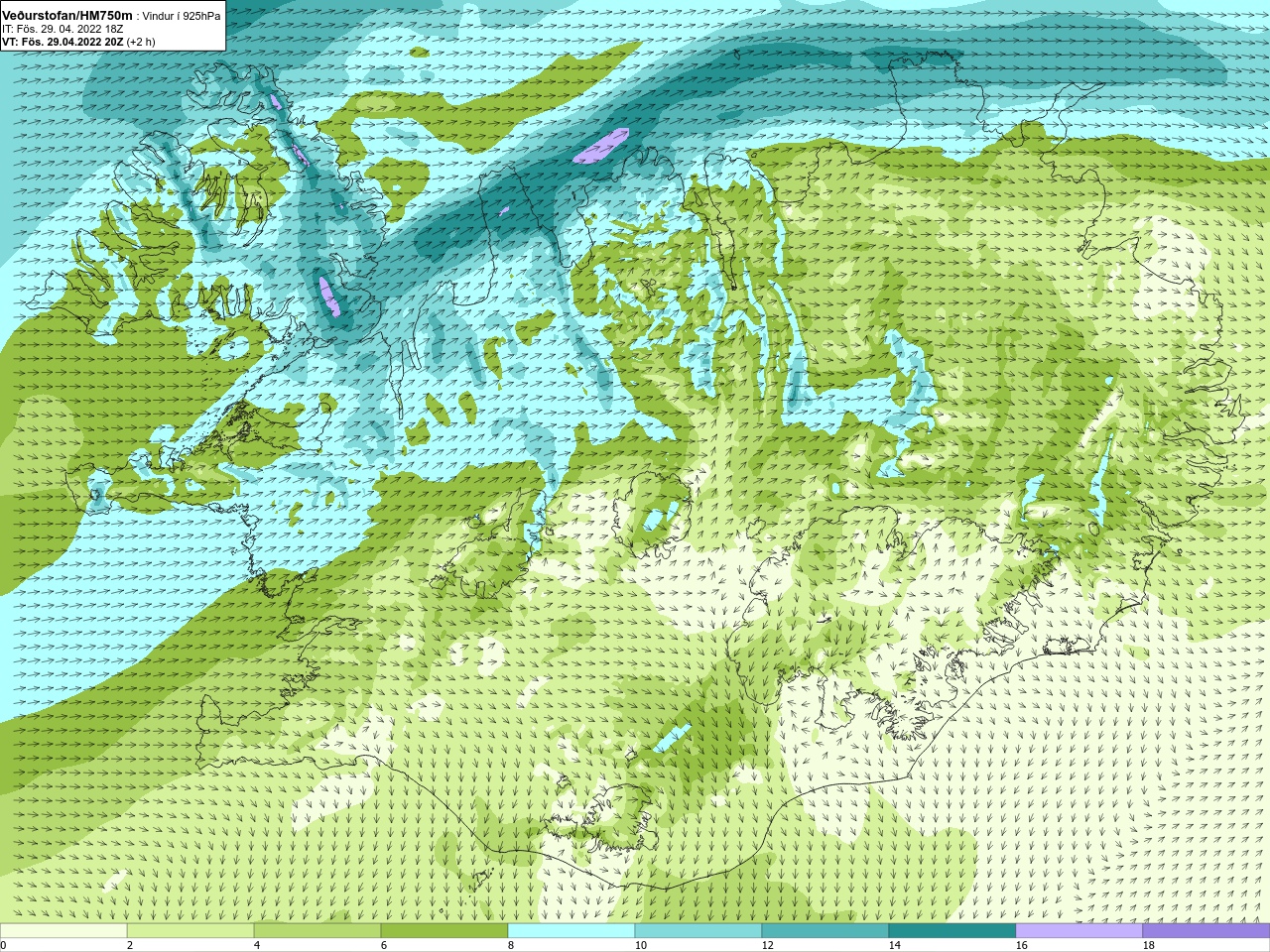Image resolution: width=1270 pixels, height=952 pixels.
Task: Click legend tick label '12'
Action: point(768,945)
